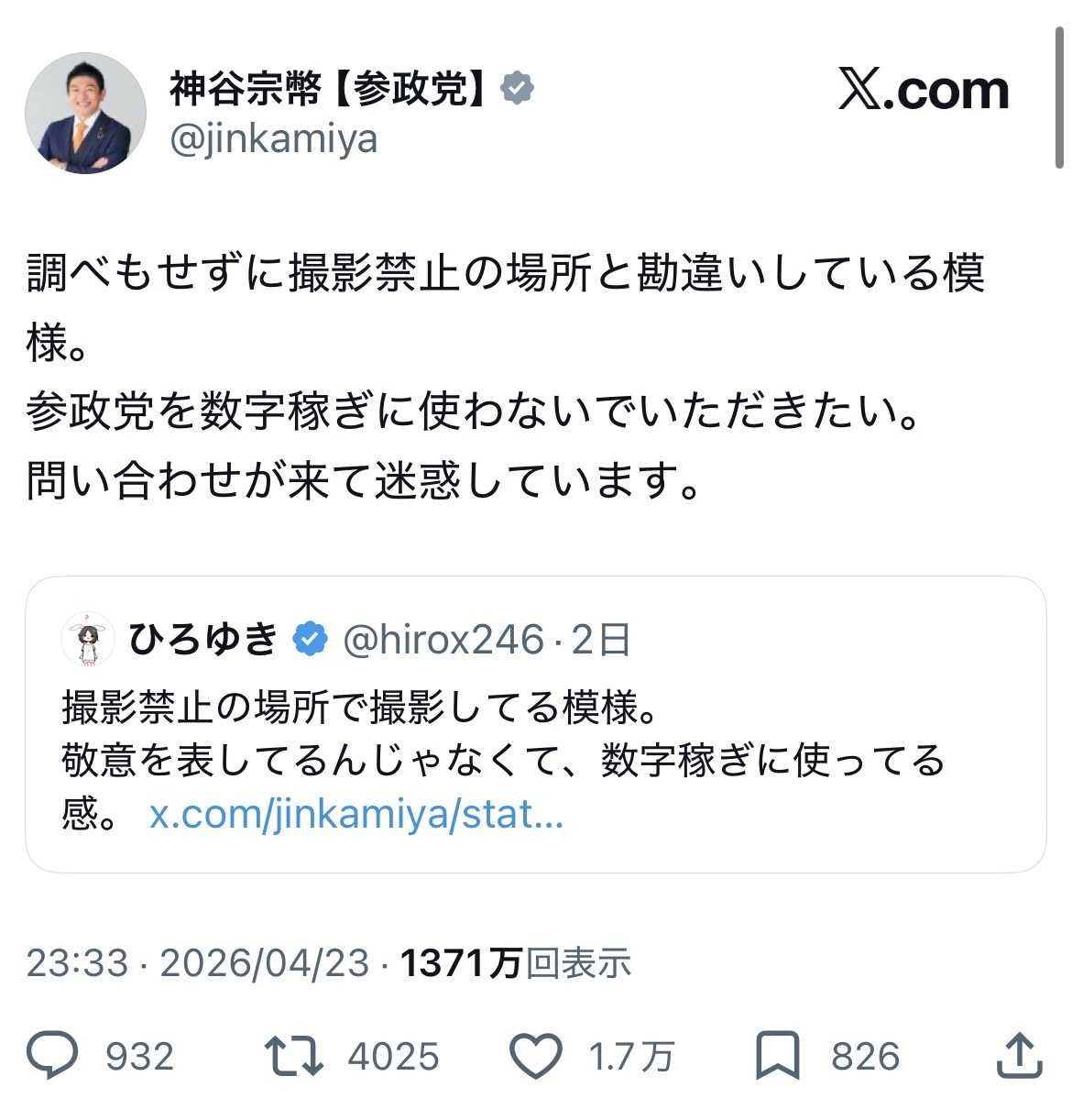The image size is (1072, 1120).
Task: Open the @jinkamiya handle
Action: (273, 139)
